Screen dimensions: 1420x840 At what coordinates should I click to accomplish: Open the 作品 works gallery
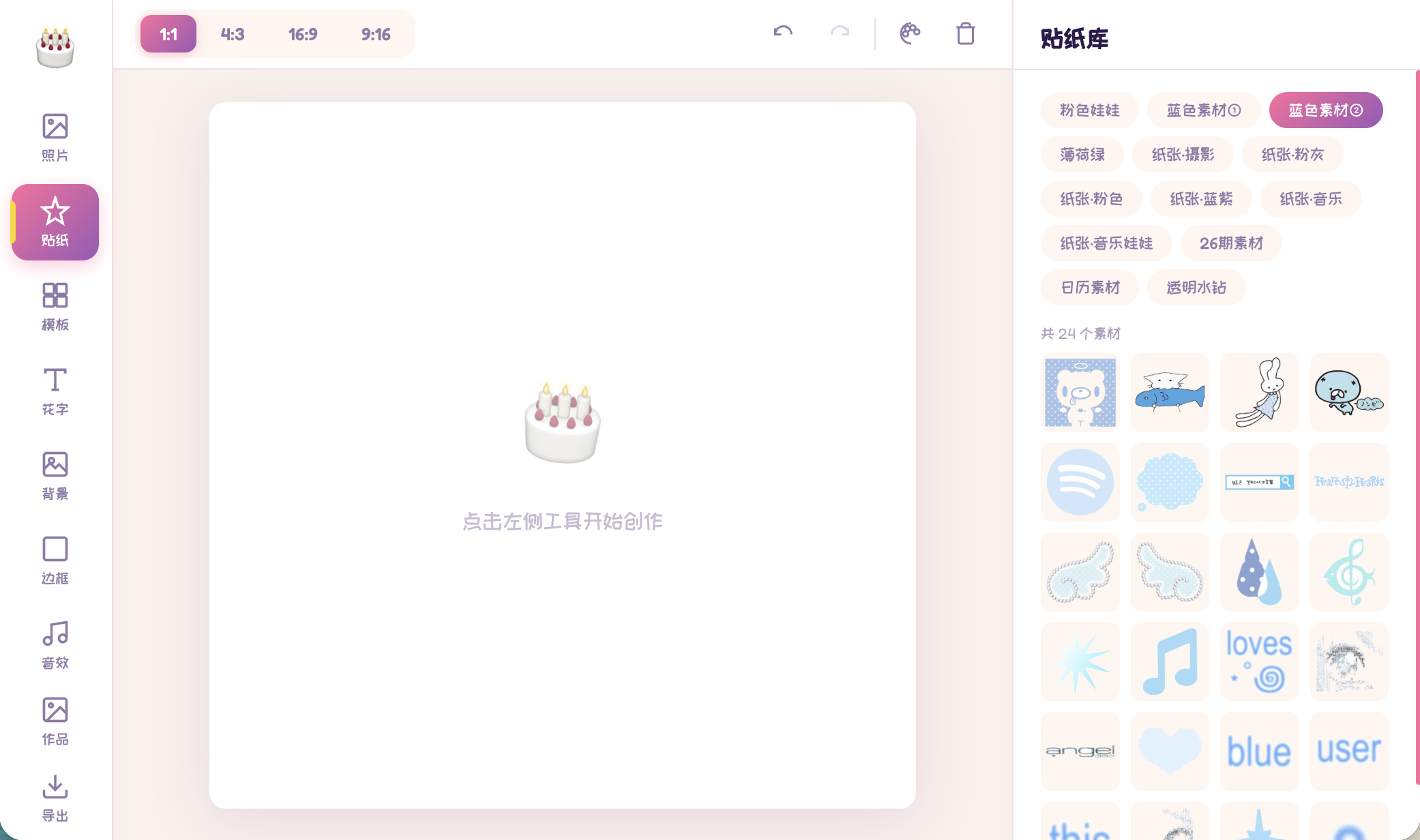coord(55,721)
